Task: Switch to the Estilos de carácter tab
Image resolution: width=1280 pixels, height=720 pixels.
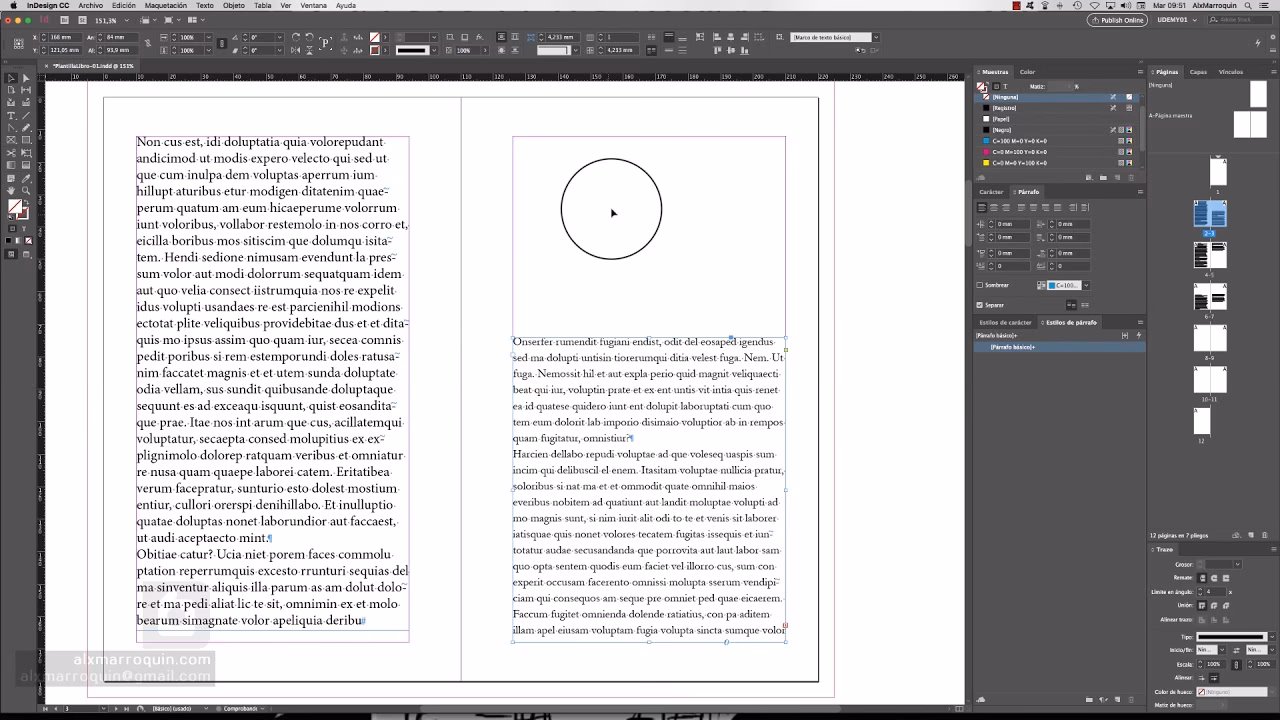Action: pyautogui.click(x=1006, y=322)
